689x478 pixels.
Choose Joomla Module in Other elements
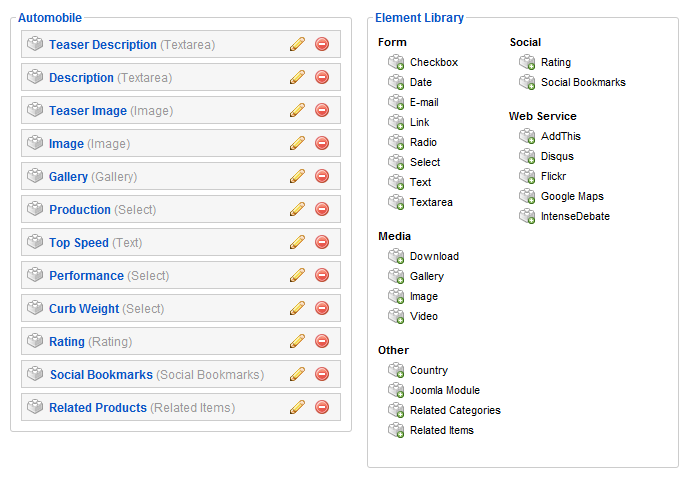click(x=445, y=390)
